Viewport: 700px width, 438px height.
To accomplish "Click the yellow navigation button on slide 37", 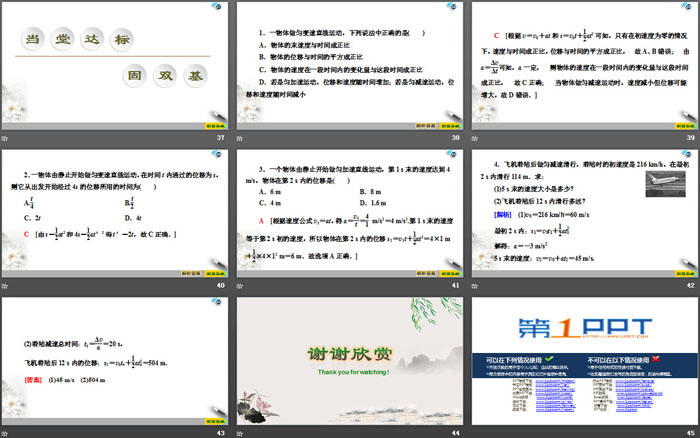I will [216, 126].
